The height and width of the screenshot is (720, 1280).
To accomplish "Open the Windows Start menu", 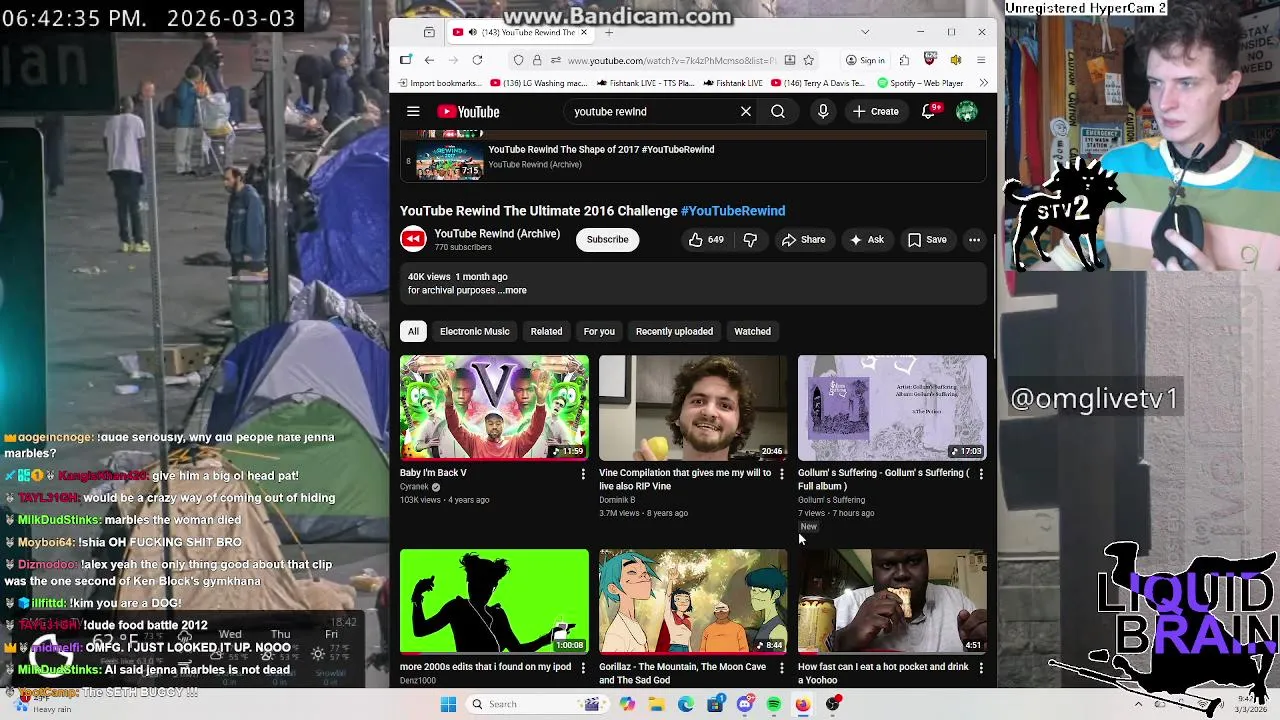I will [449, 704].
